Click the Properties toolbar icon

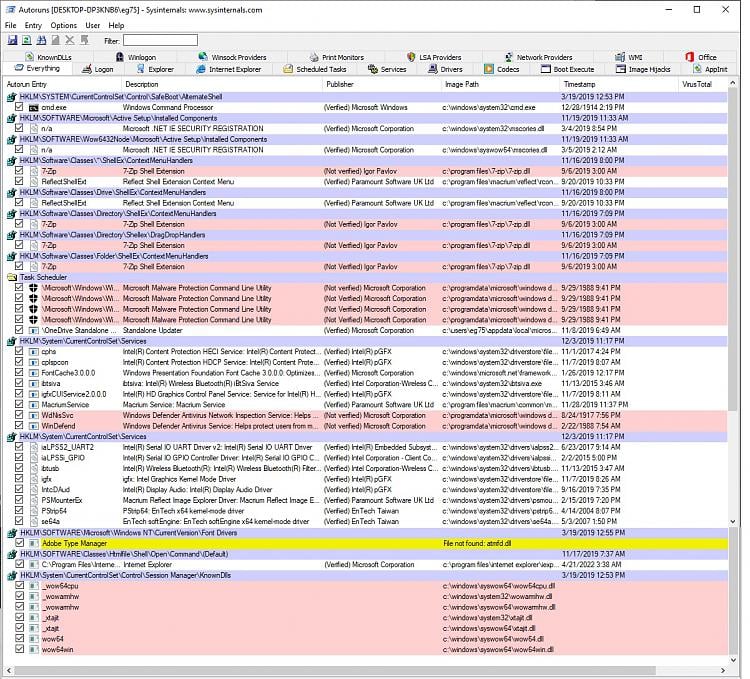(x=55, y=41)
